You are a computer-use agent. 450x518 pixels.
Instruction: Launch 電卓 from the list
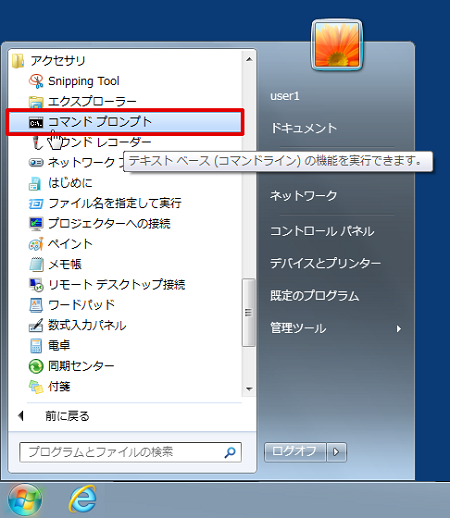click(59, 346)
